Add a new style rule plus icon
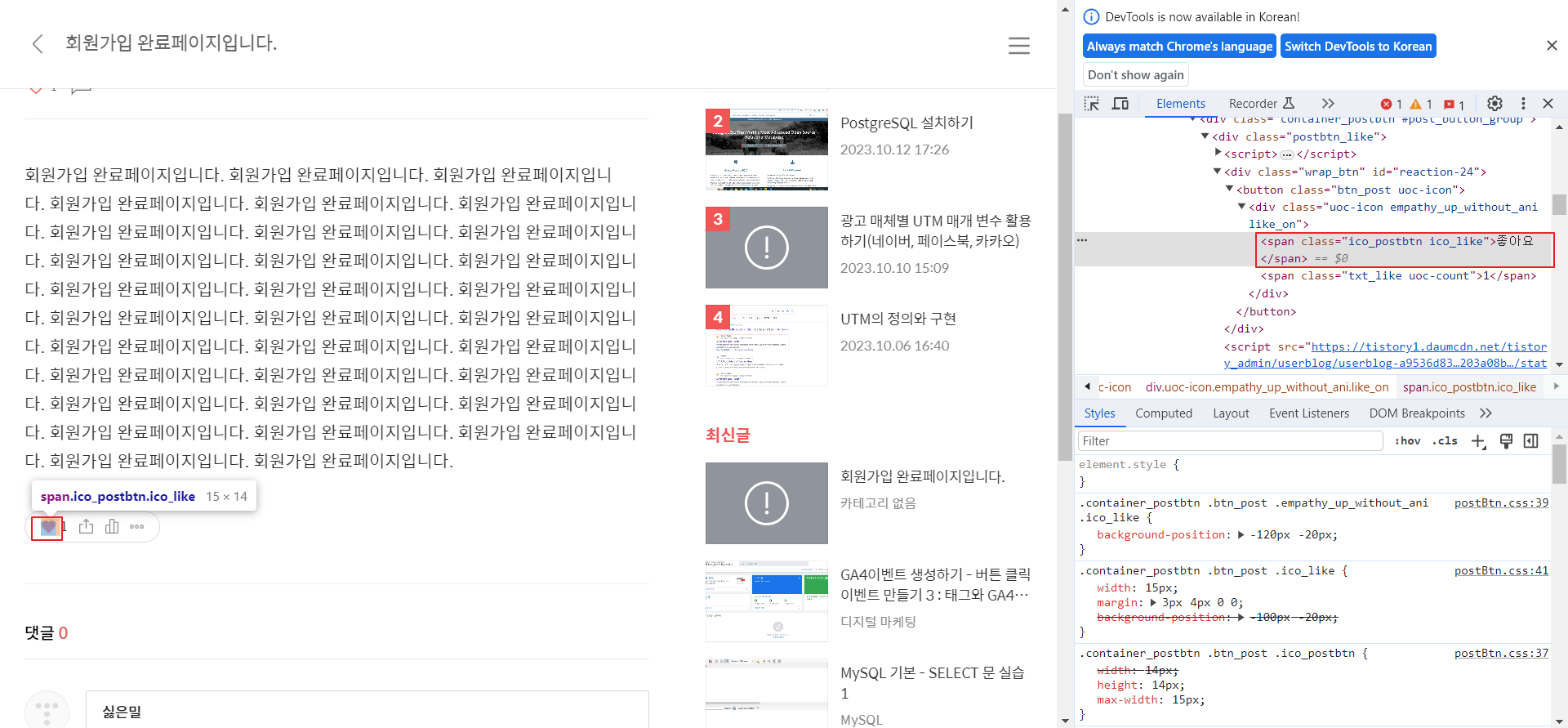 point(1478,441)
